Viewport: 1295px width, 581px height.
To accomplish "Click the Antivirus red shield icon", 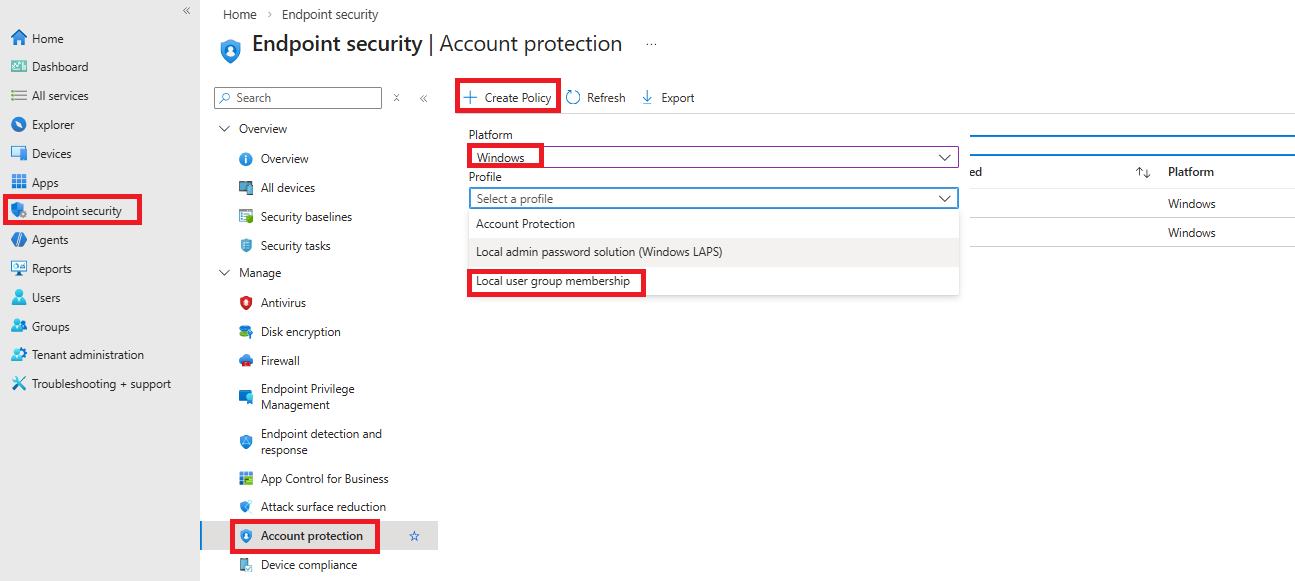I will pos(246,303).
